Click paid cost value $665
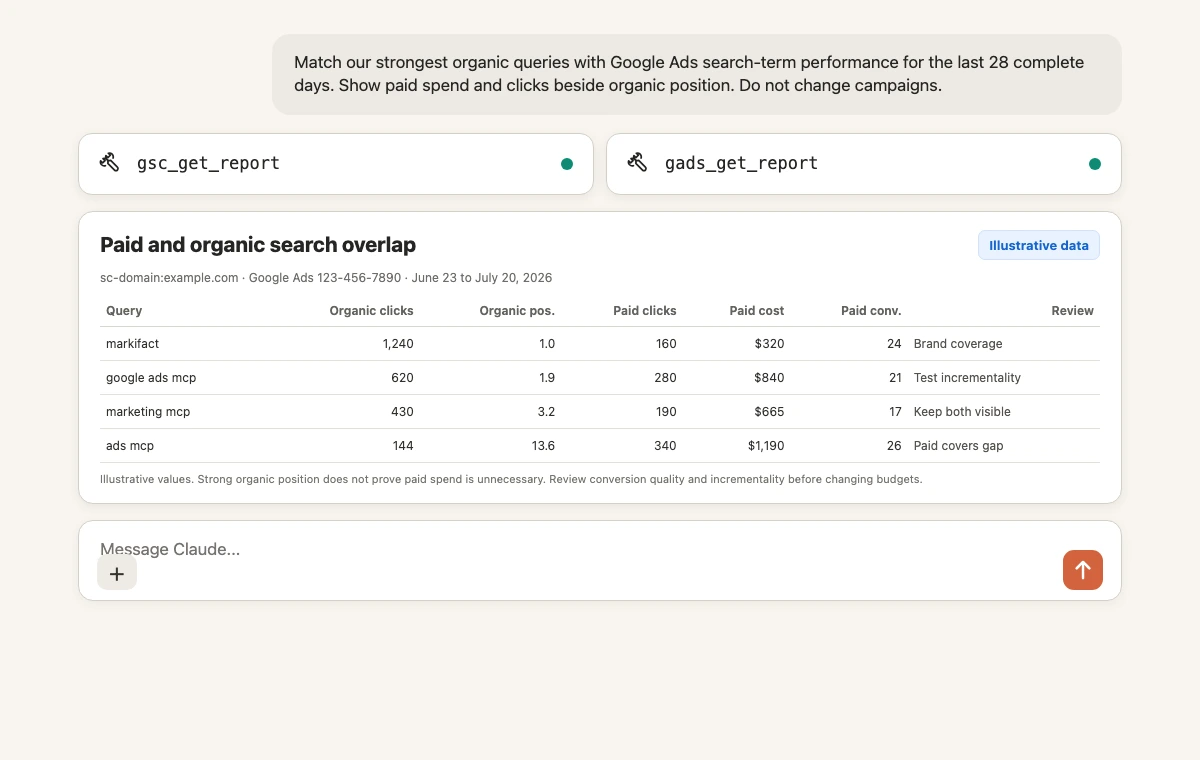1200x760 pixels. (x=769, y=412)
